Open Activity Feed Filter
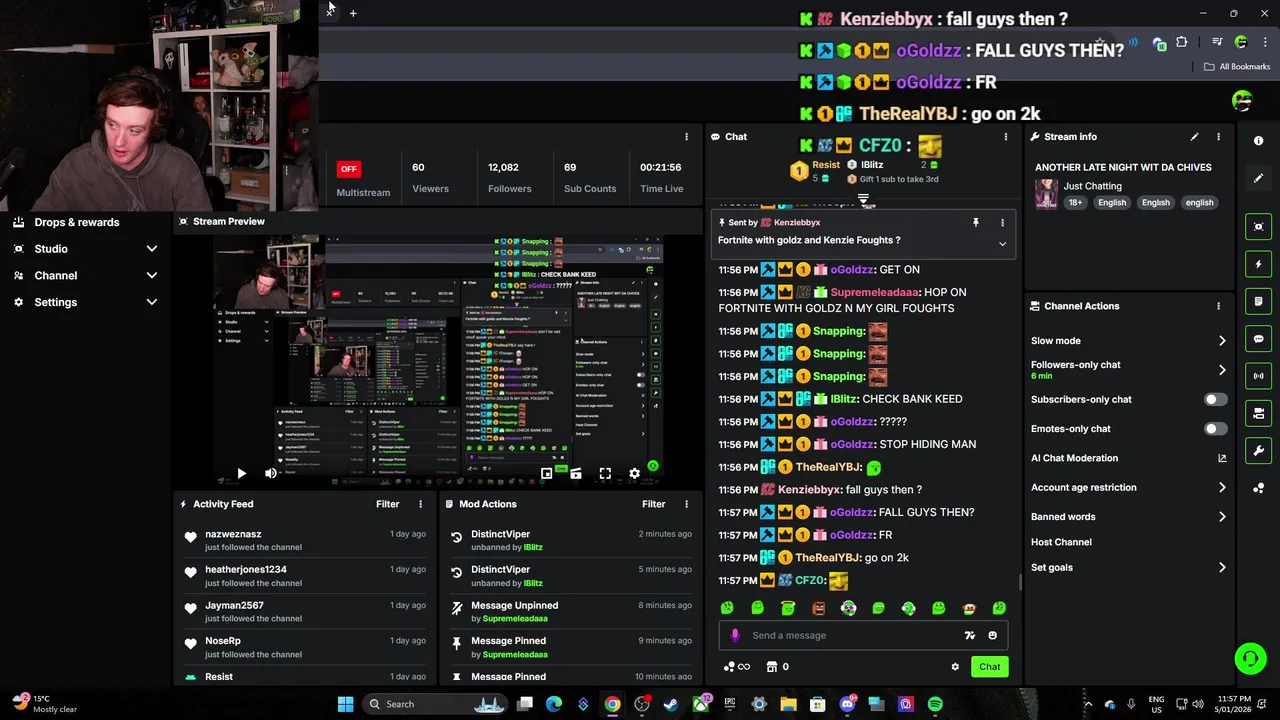Screen dimensions: 1280x720 [387, 504]
